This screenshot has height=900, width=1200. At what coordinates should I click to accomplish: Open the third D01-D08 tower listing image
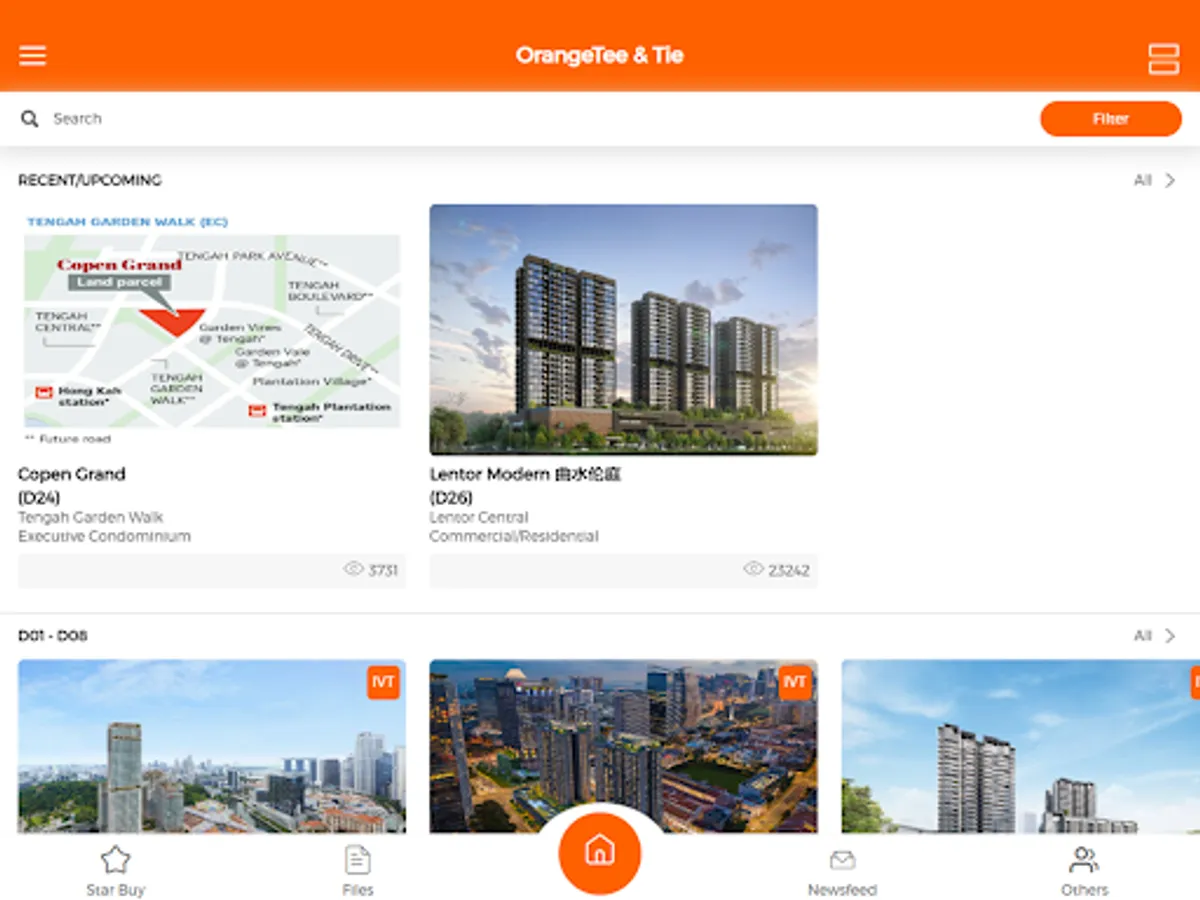[1020, 746]
